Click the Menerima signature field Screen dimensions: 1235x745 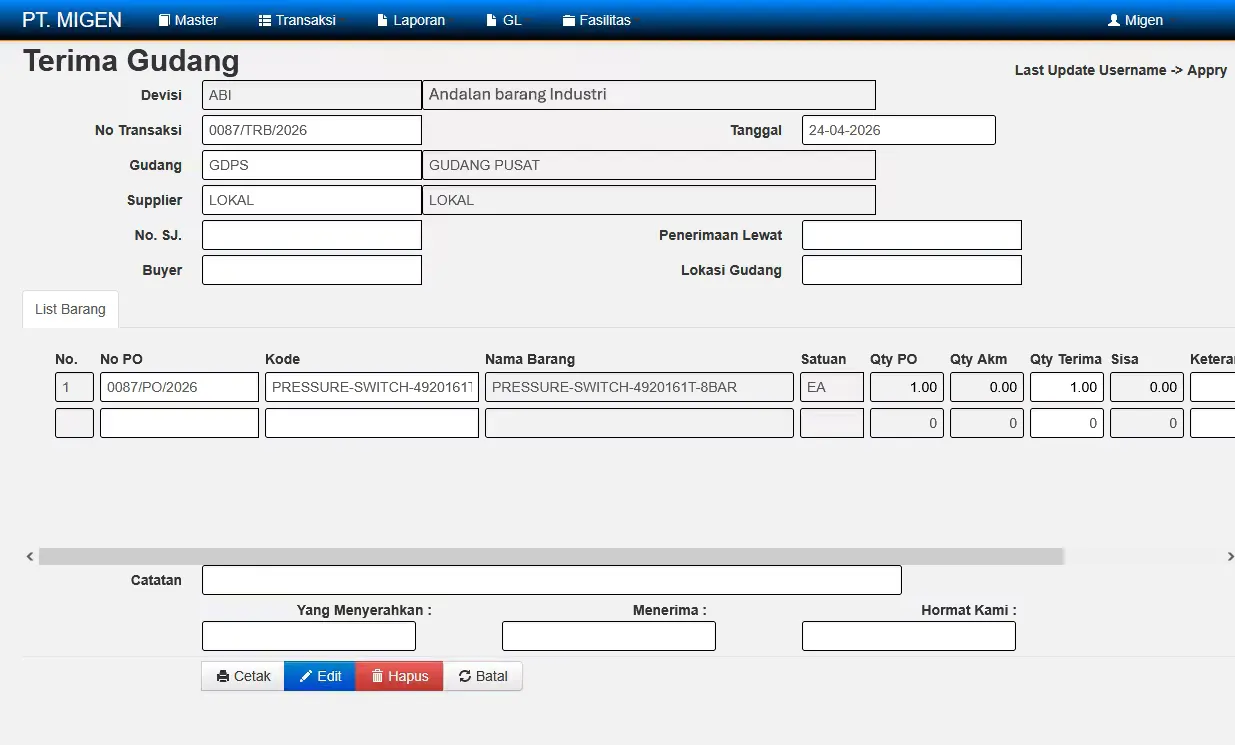[x=609, y=636]
